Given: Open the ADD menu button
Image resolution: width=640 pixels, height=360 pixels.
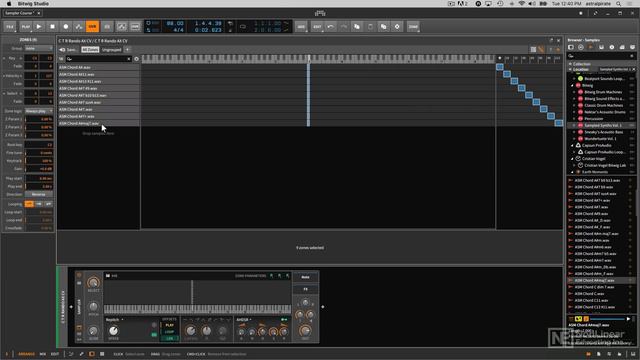Looking at the screenshot, I should (x=301, y=27).
